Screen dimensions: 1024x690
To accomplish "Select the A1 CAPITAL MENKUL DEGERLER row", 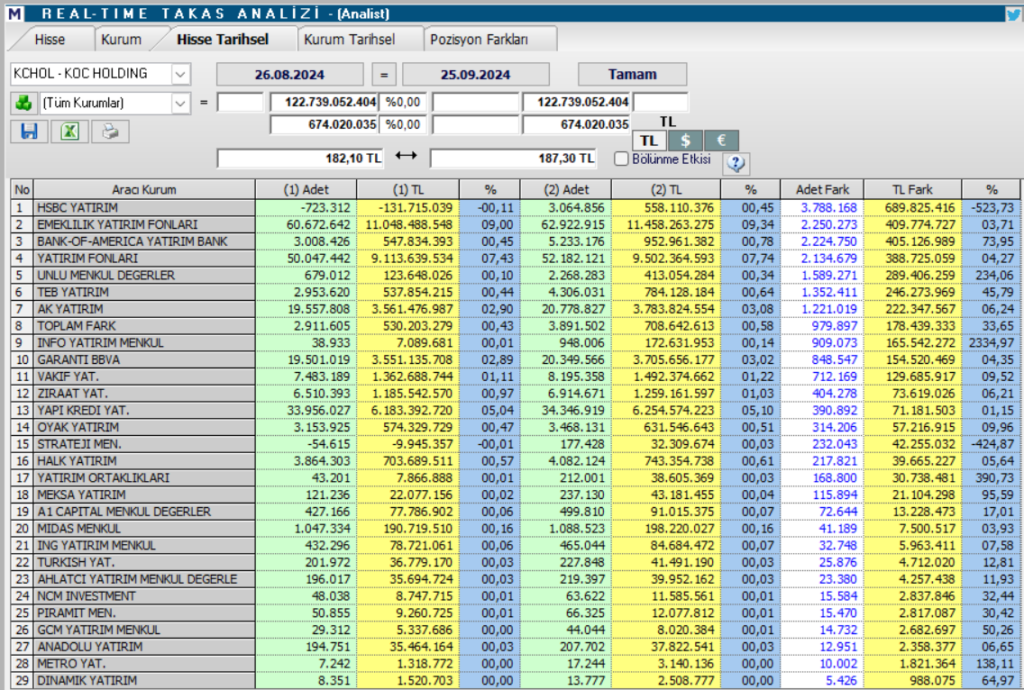I will point(515,512).
